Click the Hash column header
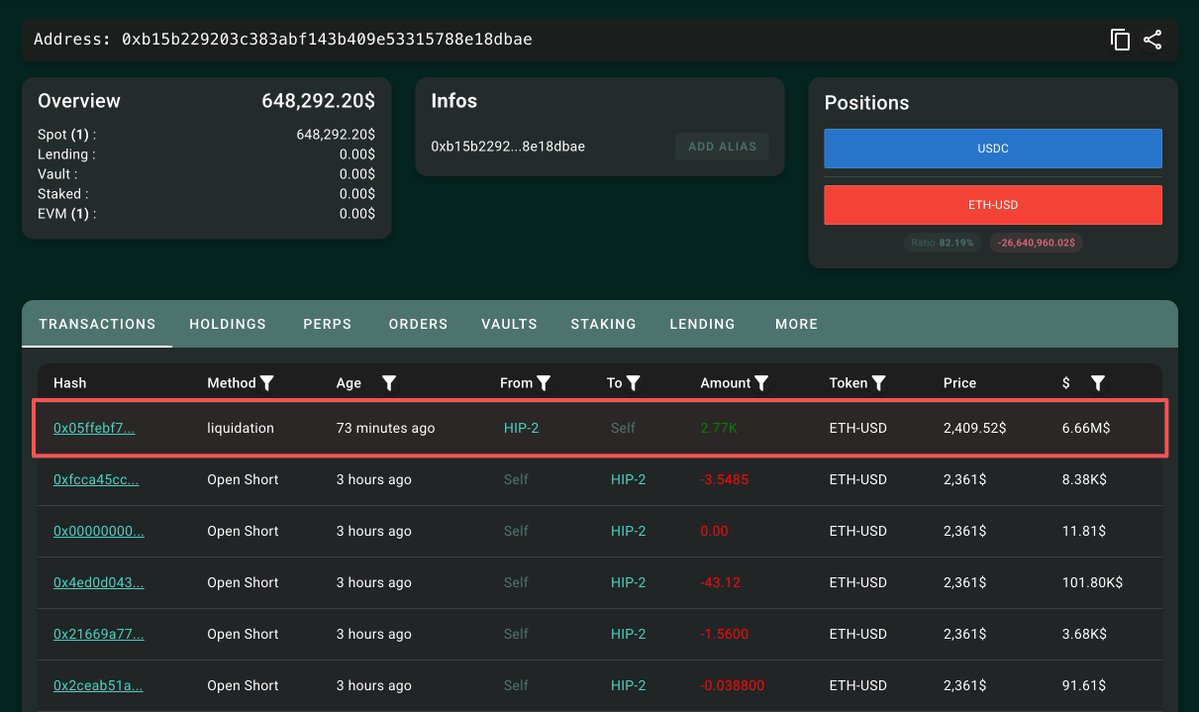Image resolution: width=1199 pixels, height=712 pixels. [70, 383]
